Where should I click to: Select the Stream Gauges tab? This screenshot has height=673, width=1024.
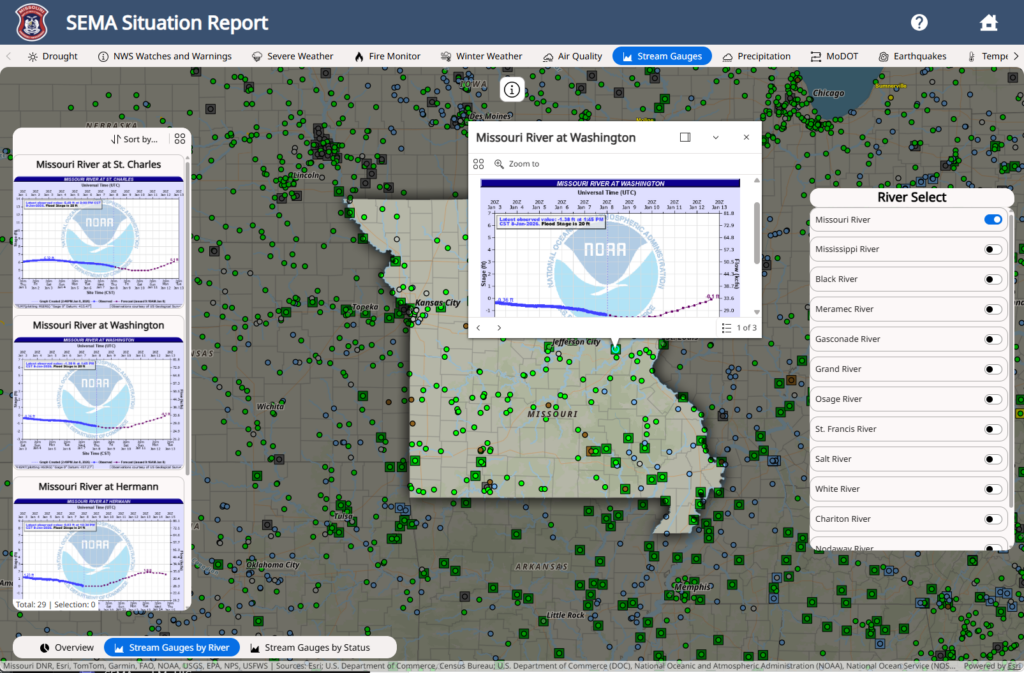[662, 56]
